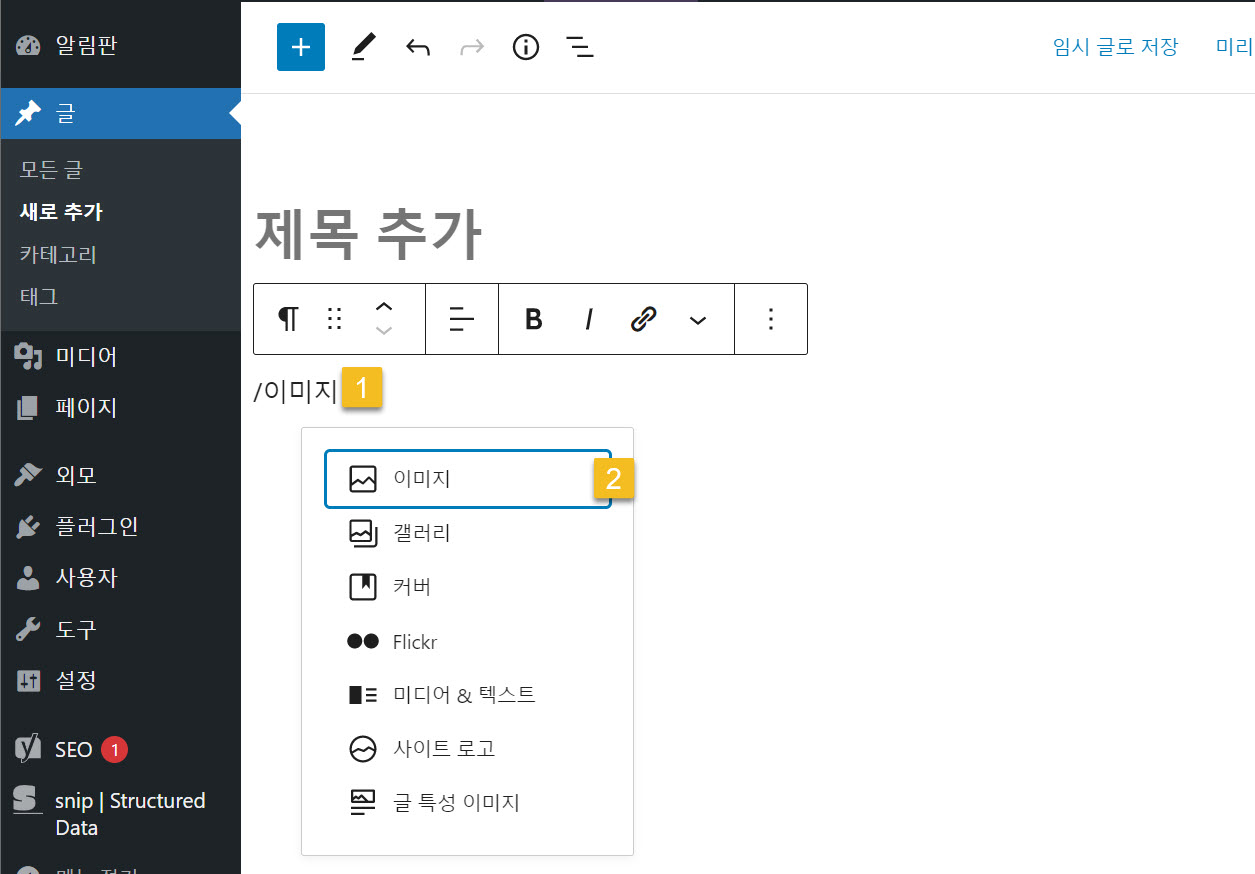
Task: Expand the more formatting options chevron
Action: point(697,318)
